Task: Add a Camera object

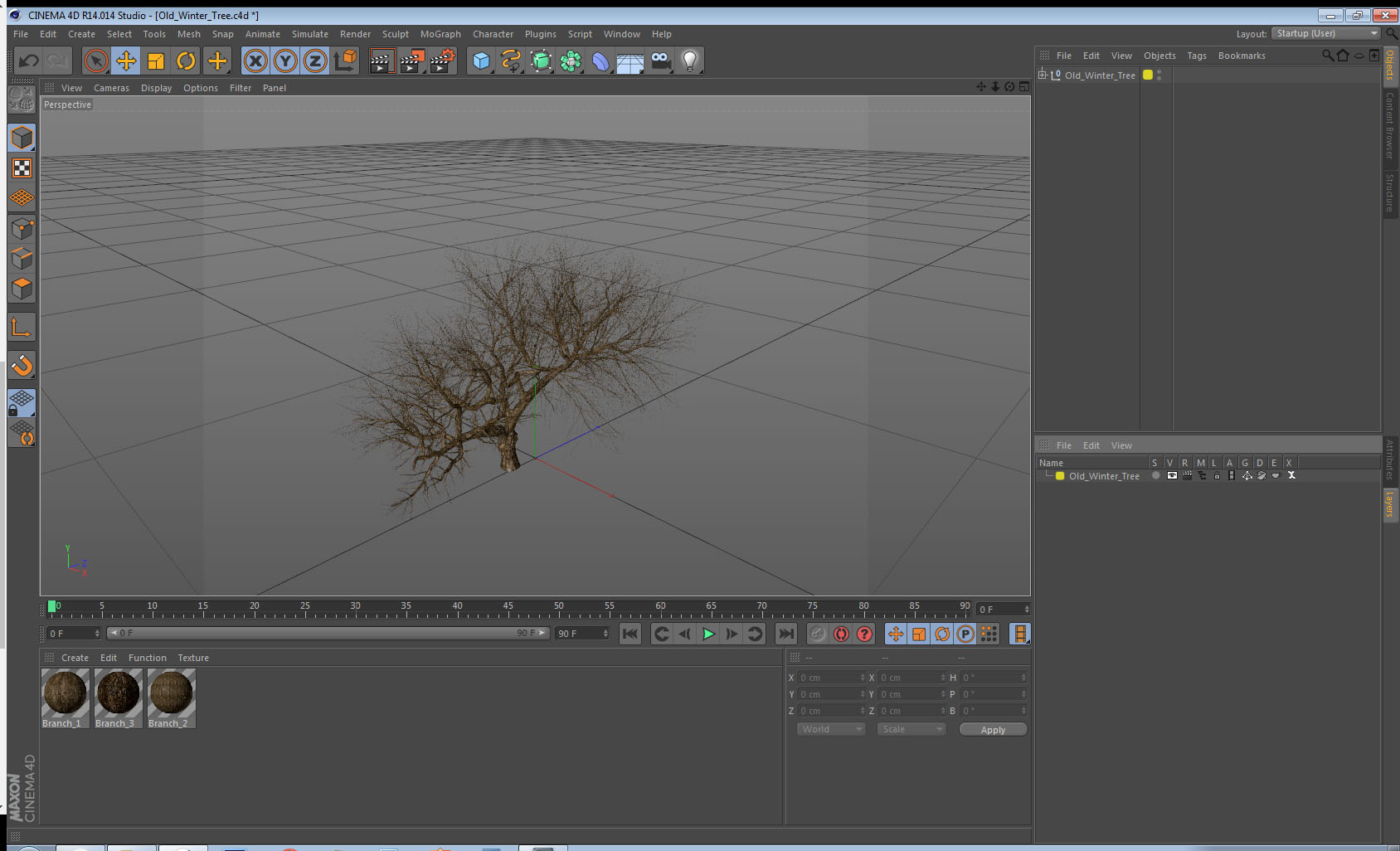Action: [x=660, y=61]
